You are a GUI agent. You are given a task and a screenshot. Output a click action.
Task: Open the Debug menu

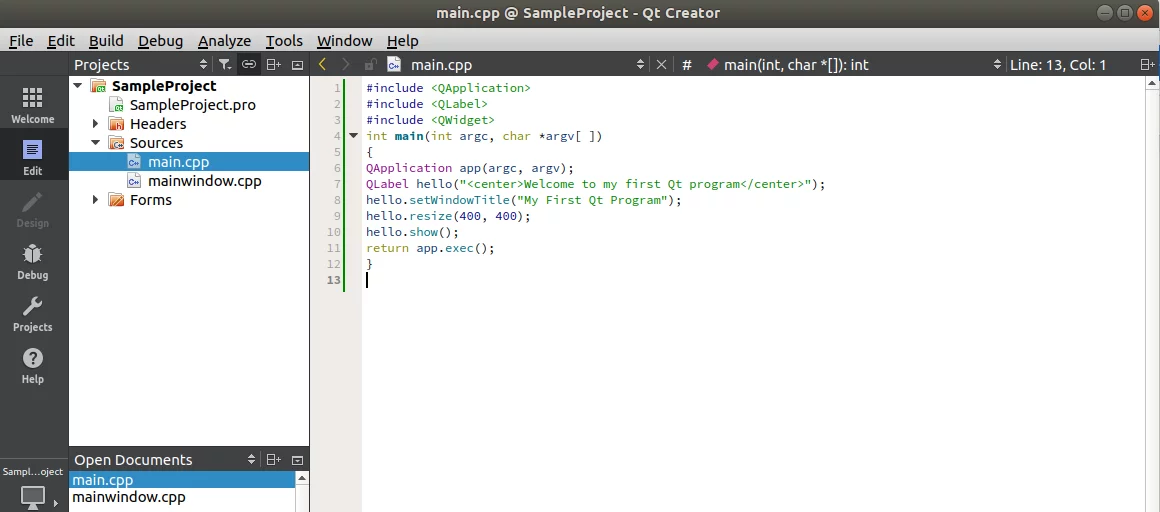(x=161, y=41)
